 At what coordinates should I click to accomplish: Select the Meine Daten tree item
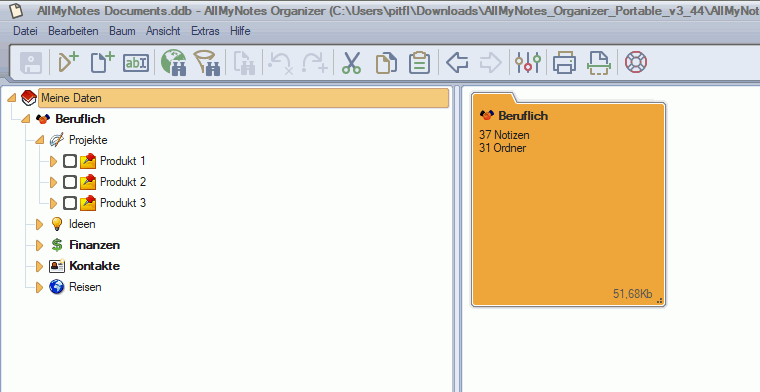(243, 98)
